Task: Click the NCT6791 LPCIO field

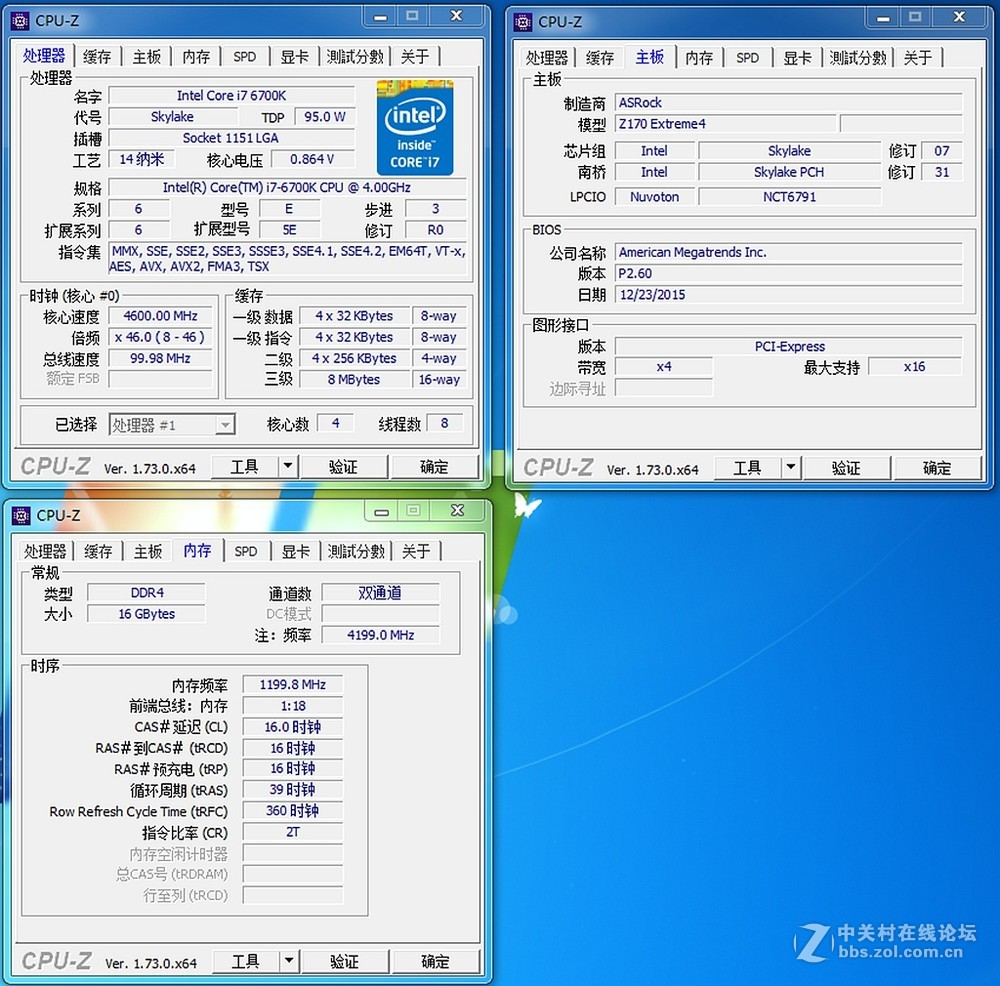Action: coord(790,197)
